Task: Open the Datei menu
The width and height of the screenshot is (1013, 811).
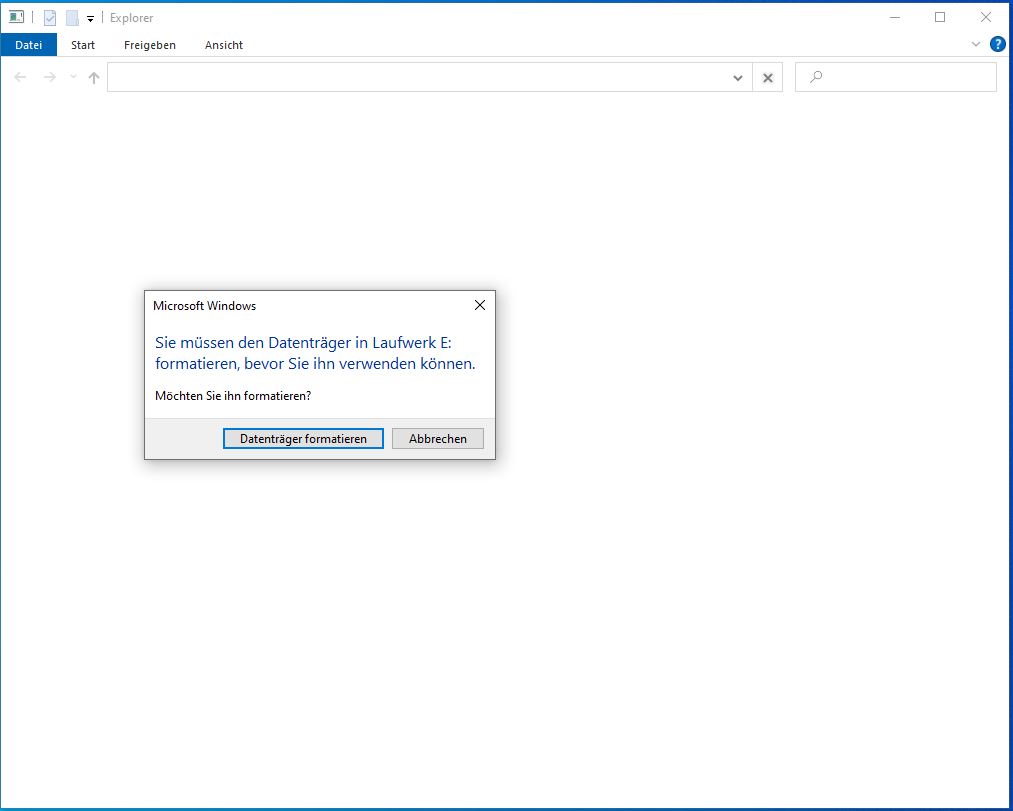Action: coord(28,45)
